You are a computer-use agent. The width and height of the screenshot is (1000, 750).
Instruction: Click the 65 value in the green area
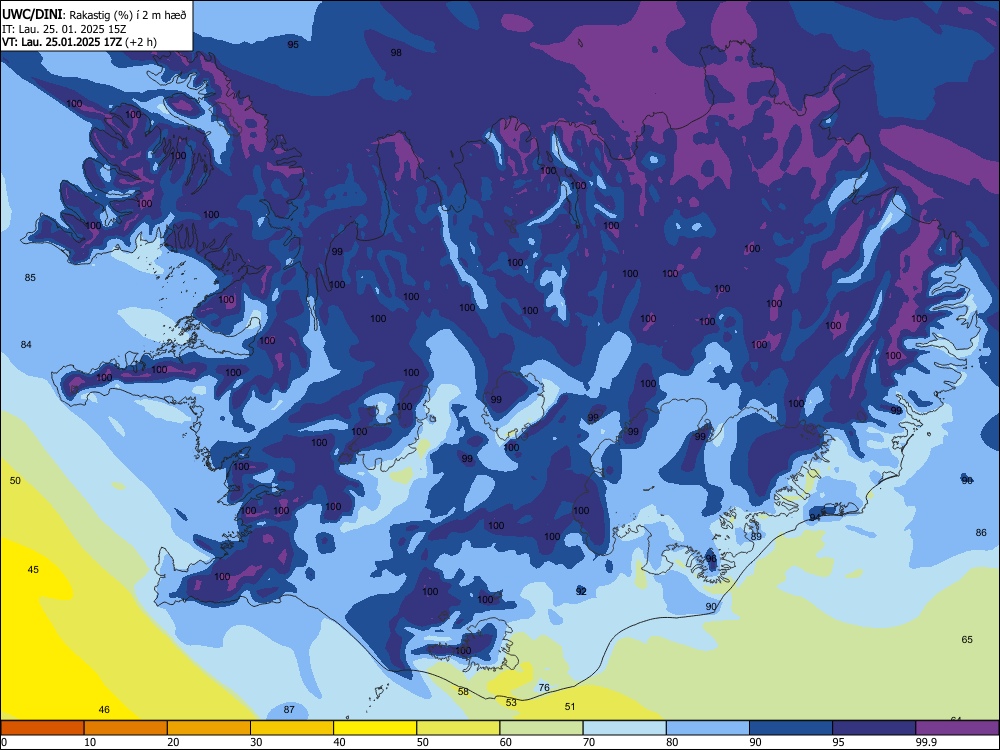[x=967, y=640]
